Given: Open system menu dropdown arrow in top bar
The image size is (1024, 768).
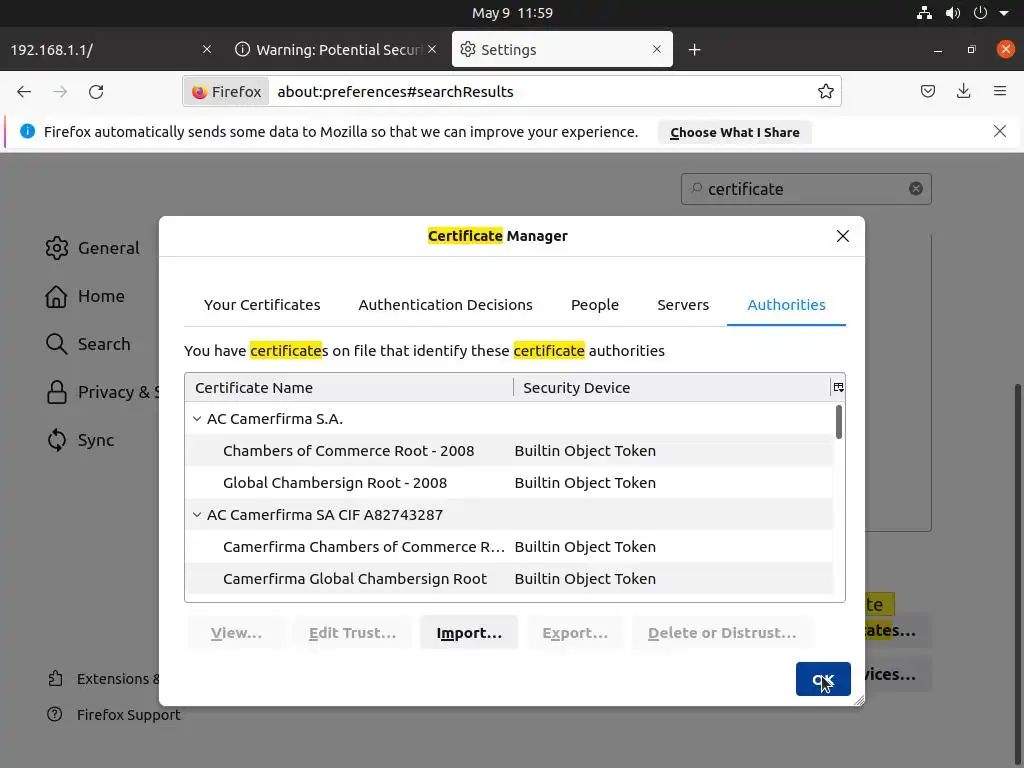Looking at the screenshot, I should click(1004, 12).
